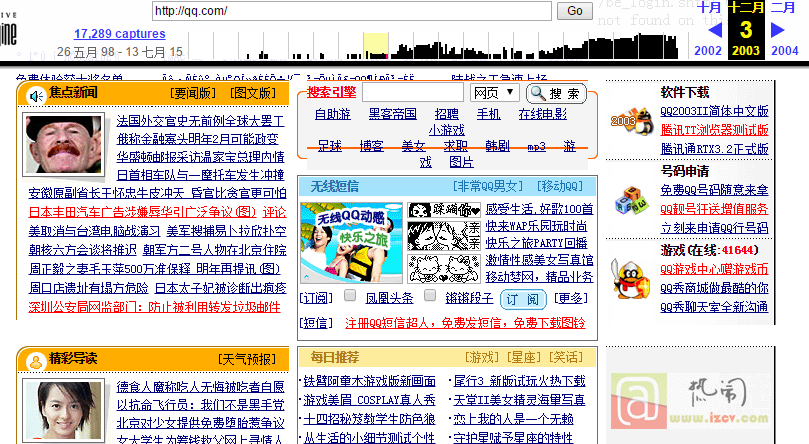Viewport: 809px width, 444px height.
Task: Click the speaker icon beside 焦点新闻
Action: click(x=36, y=96)
